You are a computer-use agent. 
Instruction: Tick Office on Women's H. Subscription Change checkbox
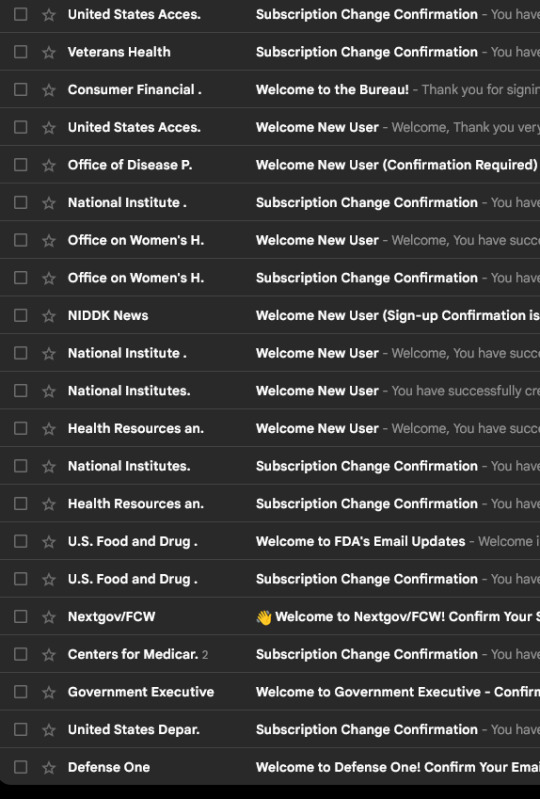point(20,278)
